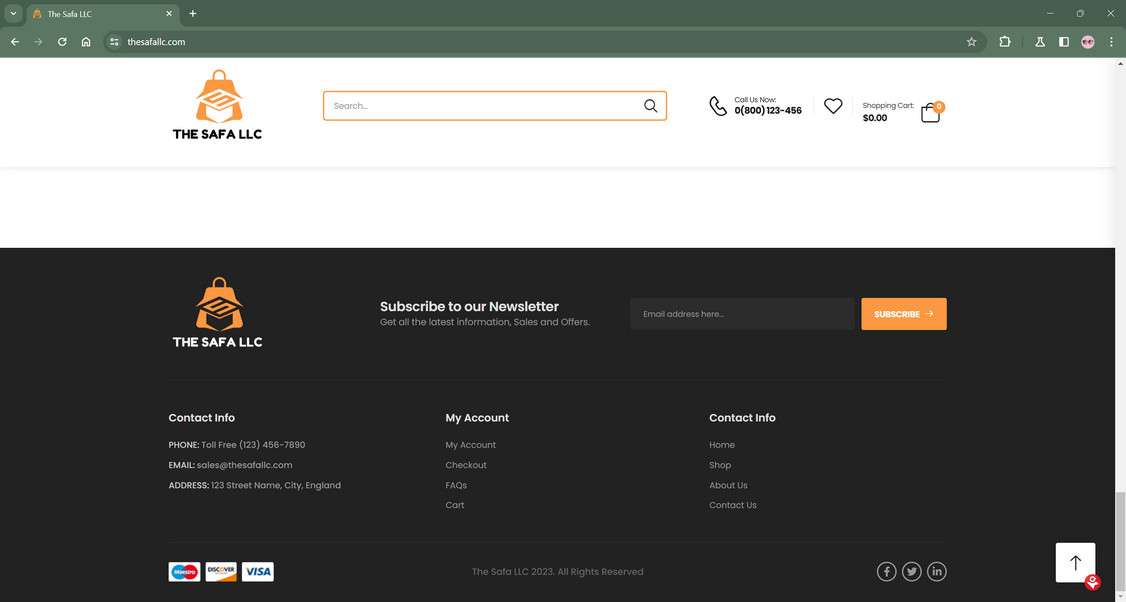Click the address bar URL

[156, 42]
